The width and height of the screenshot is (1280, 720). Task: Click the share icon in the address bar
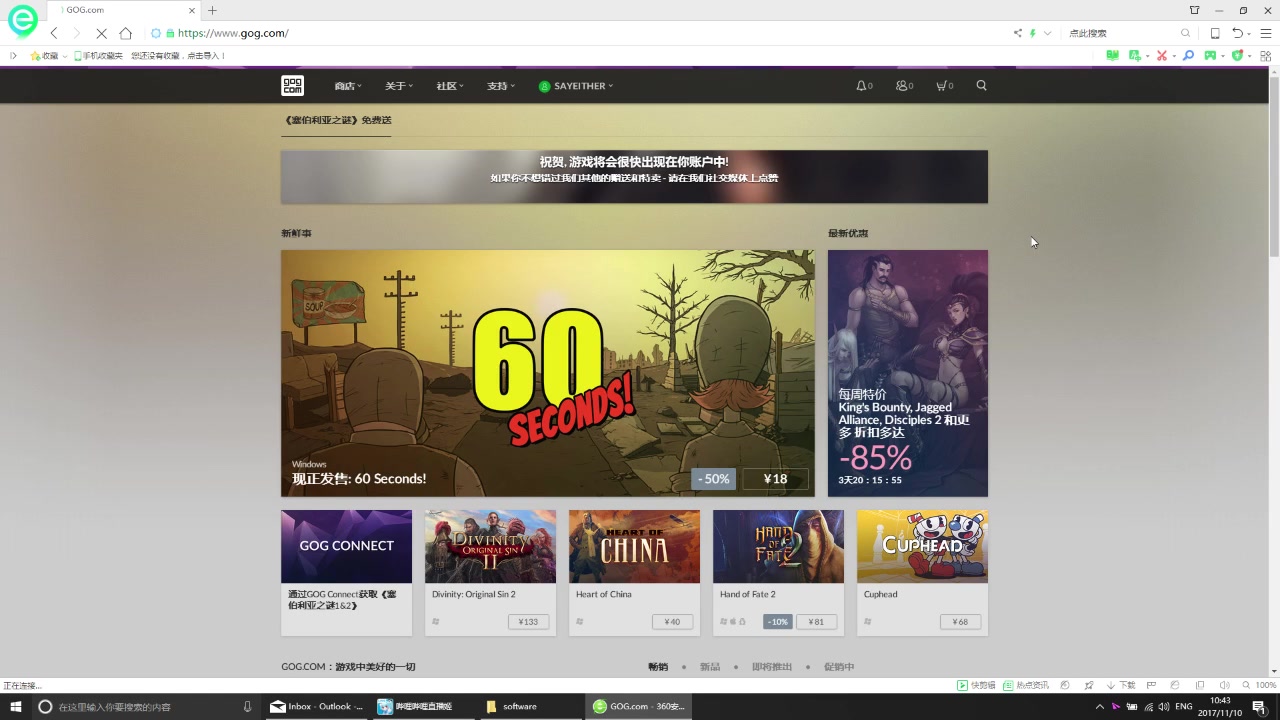[x=1018, y=33]
